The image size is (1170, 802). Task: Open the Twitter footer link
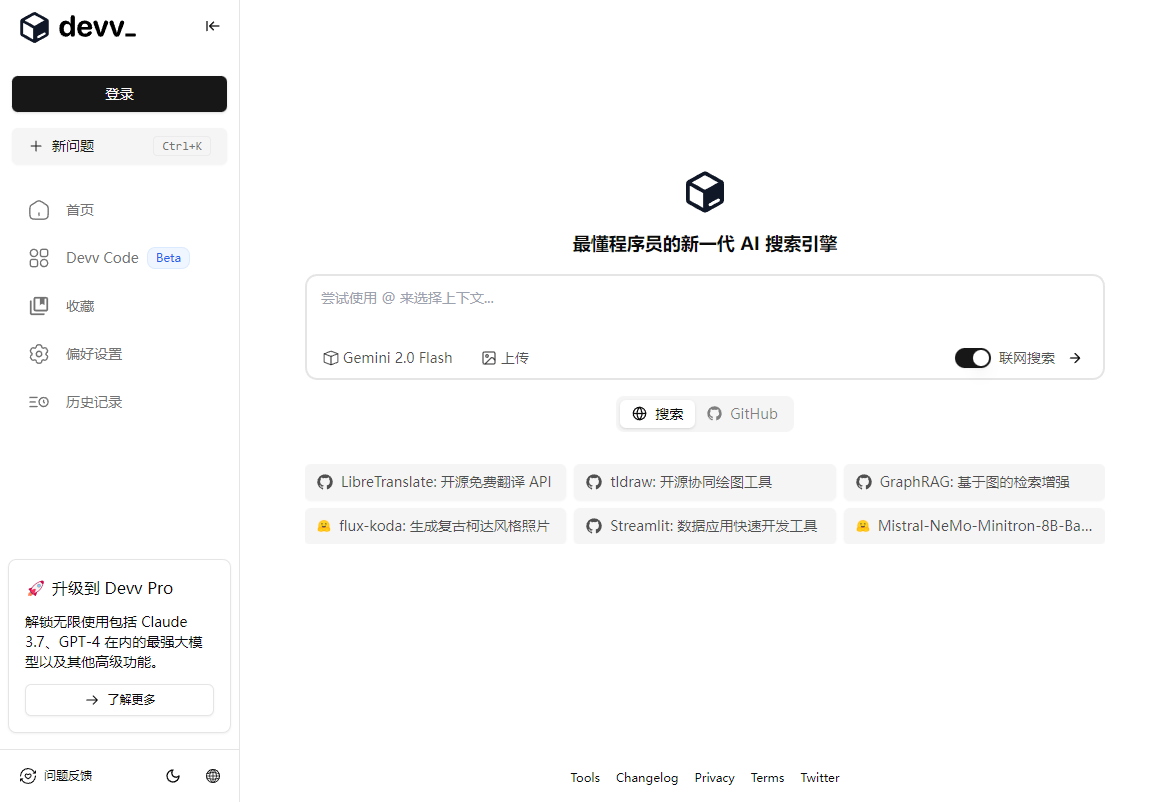tap(820, 777)
